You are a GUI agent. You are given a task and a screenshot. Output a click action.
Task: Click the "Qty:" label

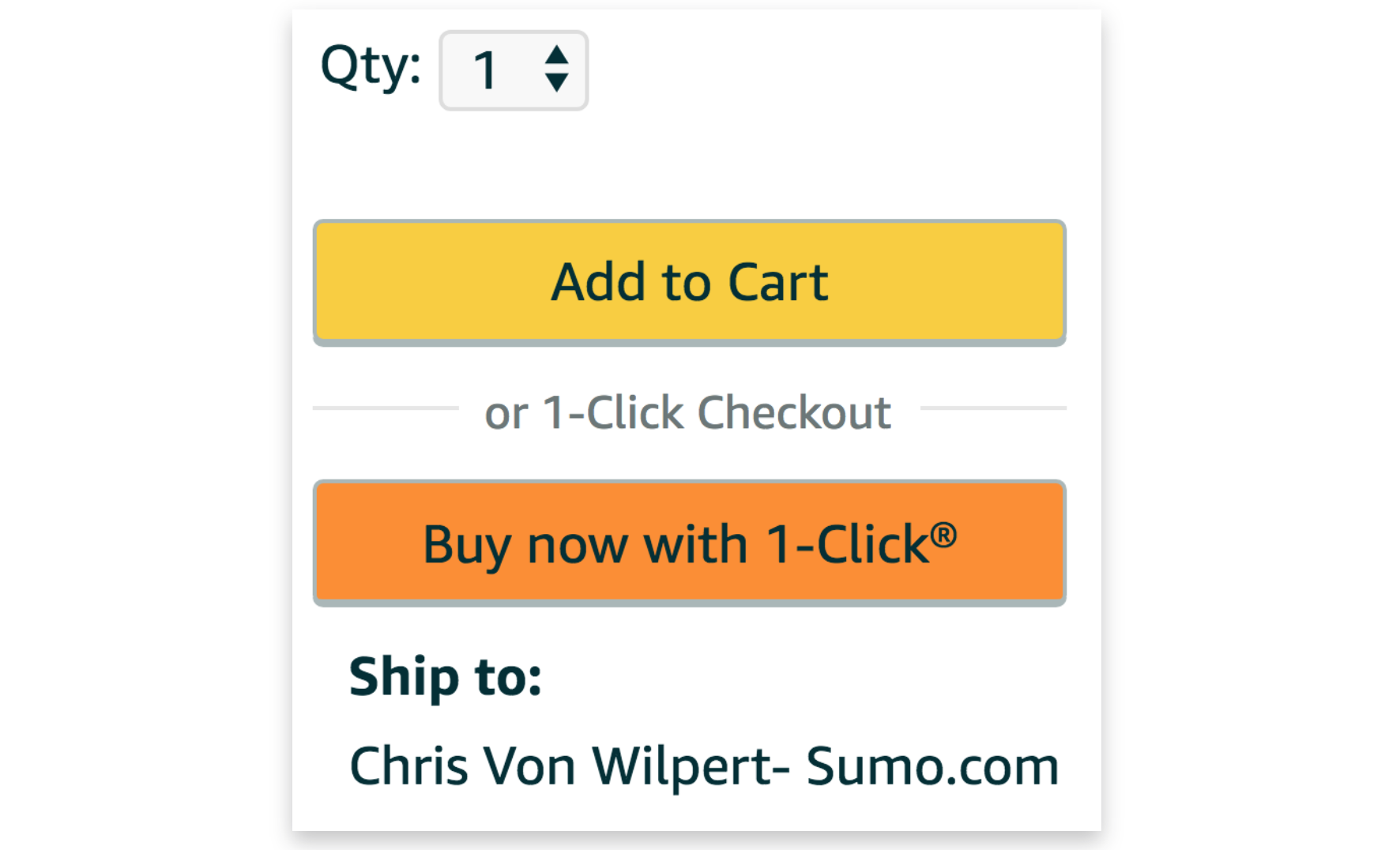(x=371, y=66)
